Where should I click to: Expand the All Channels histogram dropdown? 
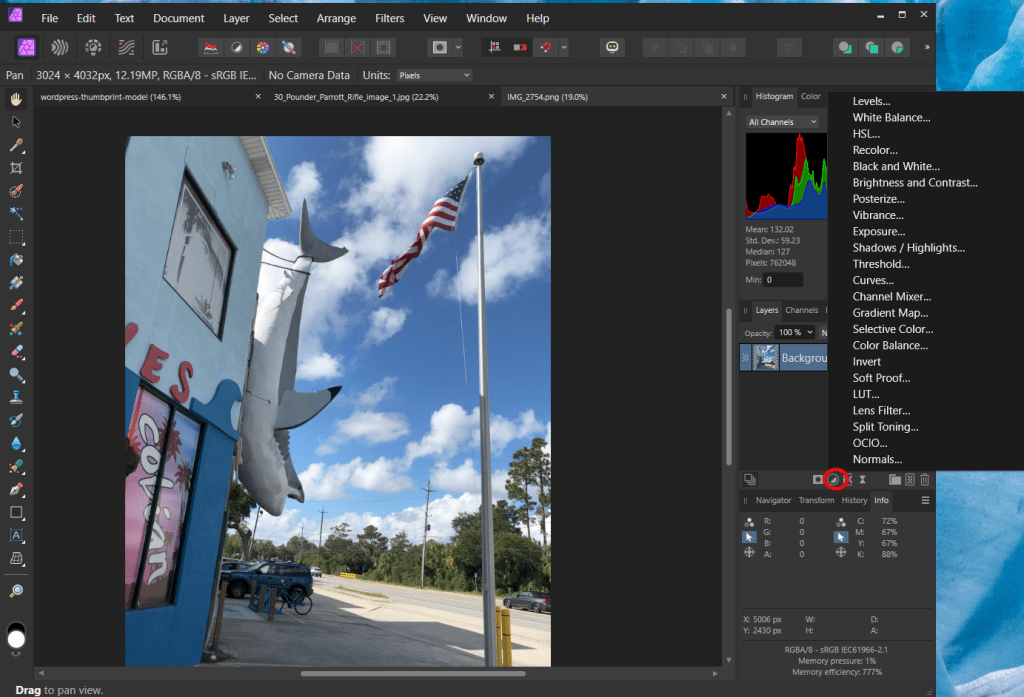[x=782, y=122]
